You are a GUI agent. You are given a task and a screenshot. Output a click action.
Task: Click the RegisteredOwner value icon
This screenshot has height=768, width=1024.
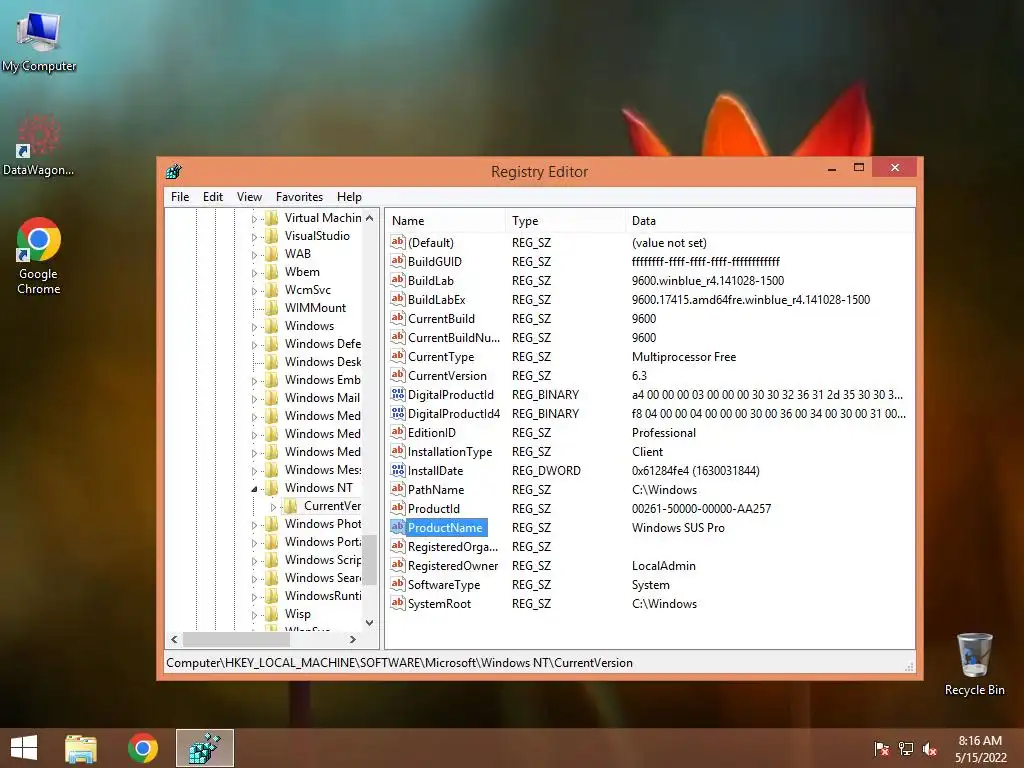[x=398, y=566]
